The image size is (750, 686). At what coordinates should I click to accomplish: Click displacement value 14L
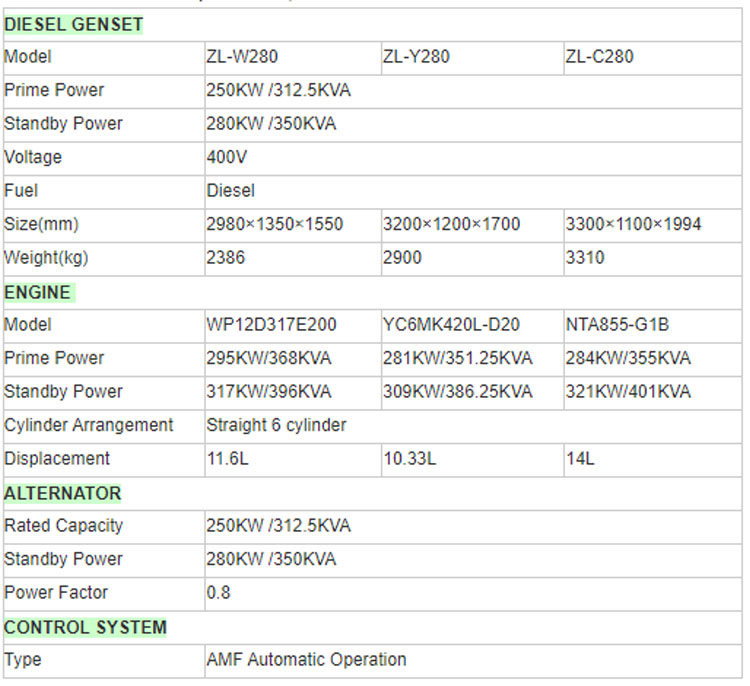580,459
